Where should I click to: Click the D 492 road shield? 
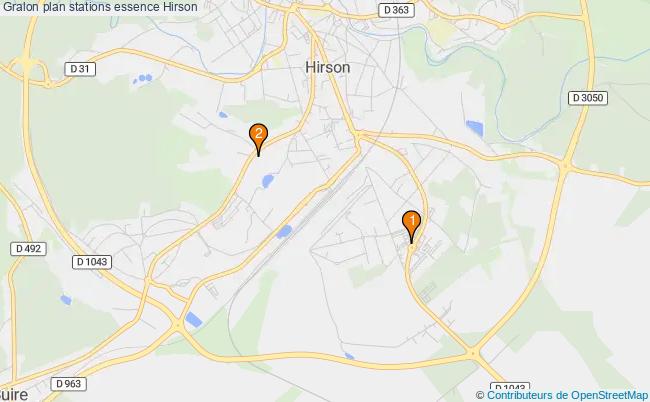[x=28, y=249]
